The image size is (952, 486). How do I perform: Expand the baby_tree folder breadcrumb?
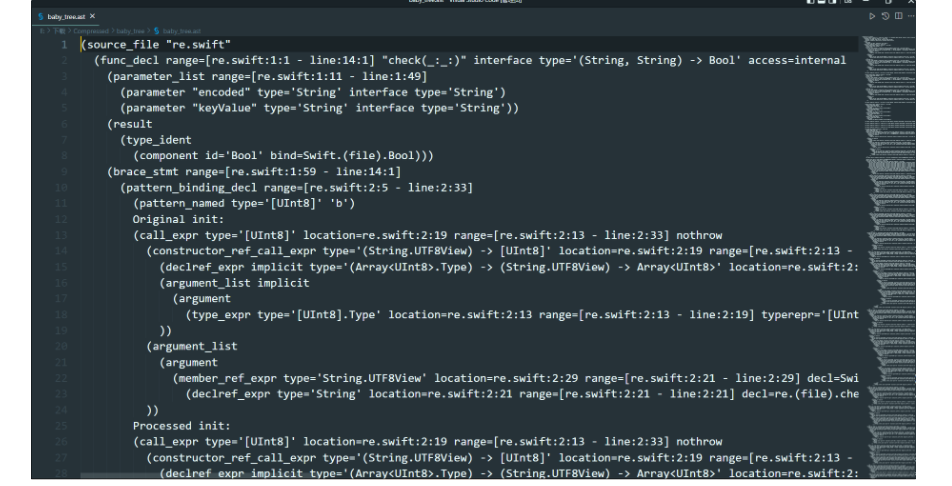(131, 31)
